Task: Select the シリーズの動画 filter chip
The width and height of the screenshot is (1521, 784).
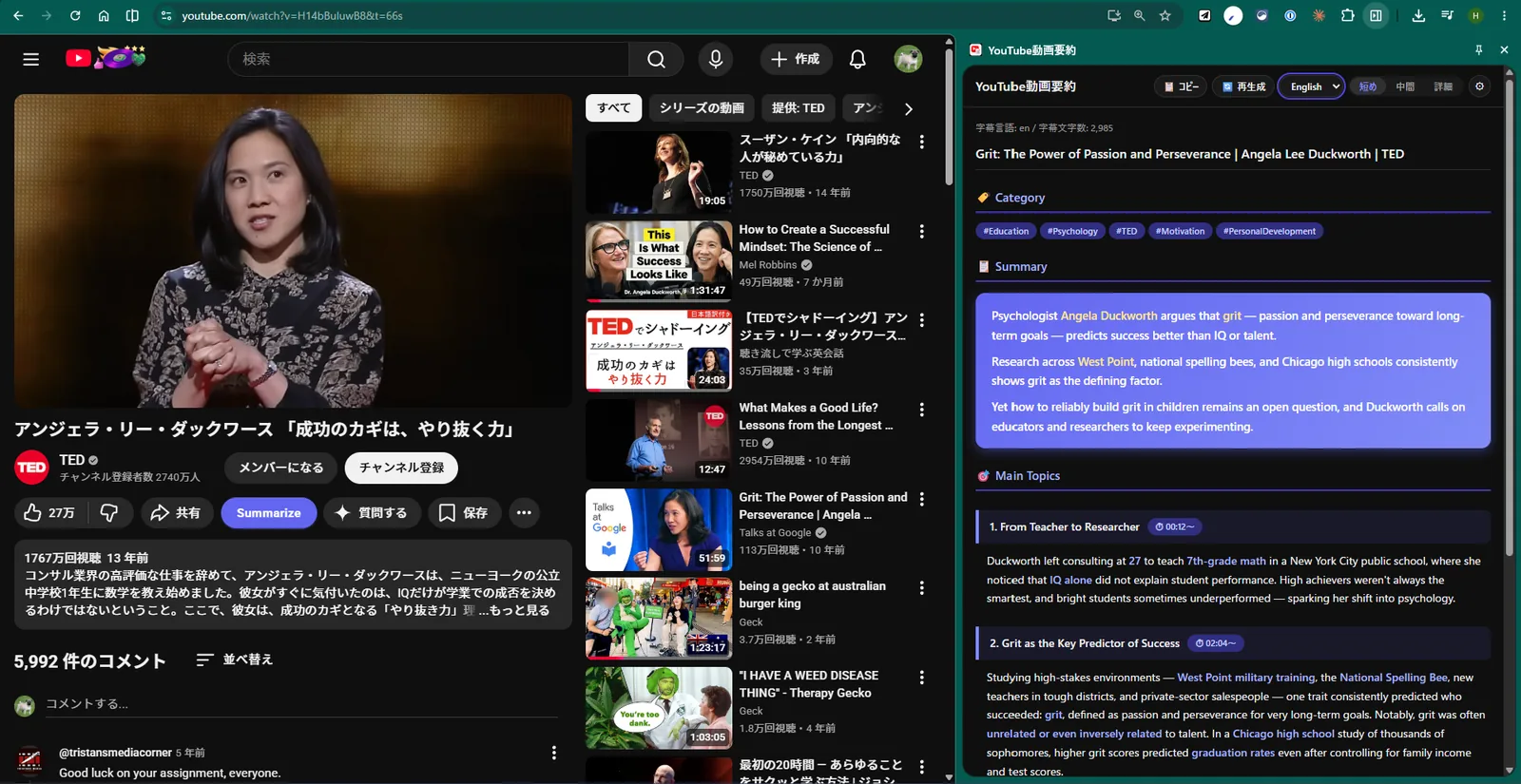Action: (702, 108)
